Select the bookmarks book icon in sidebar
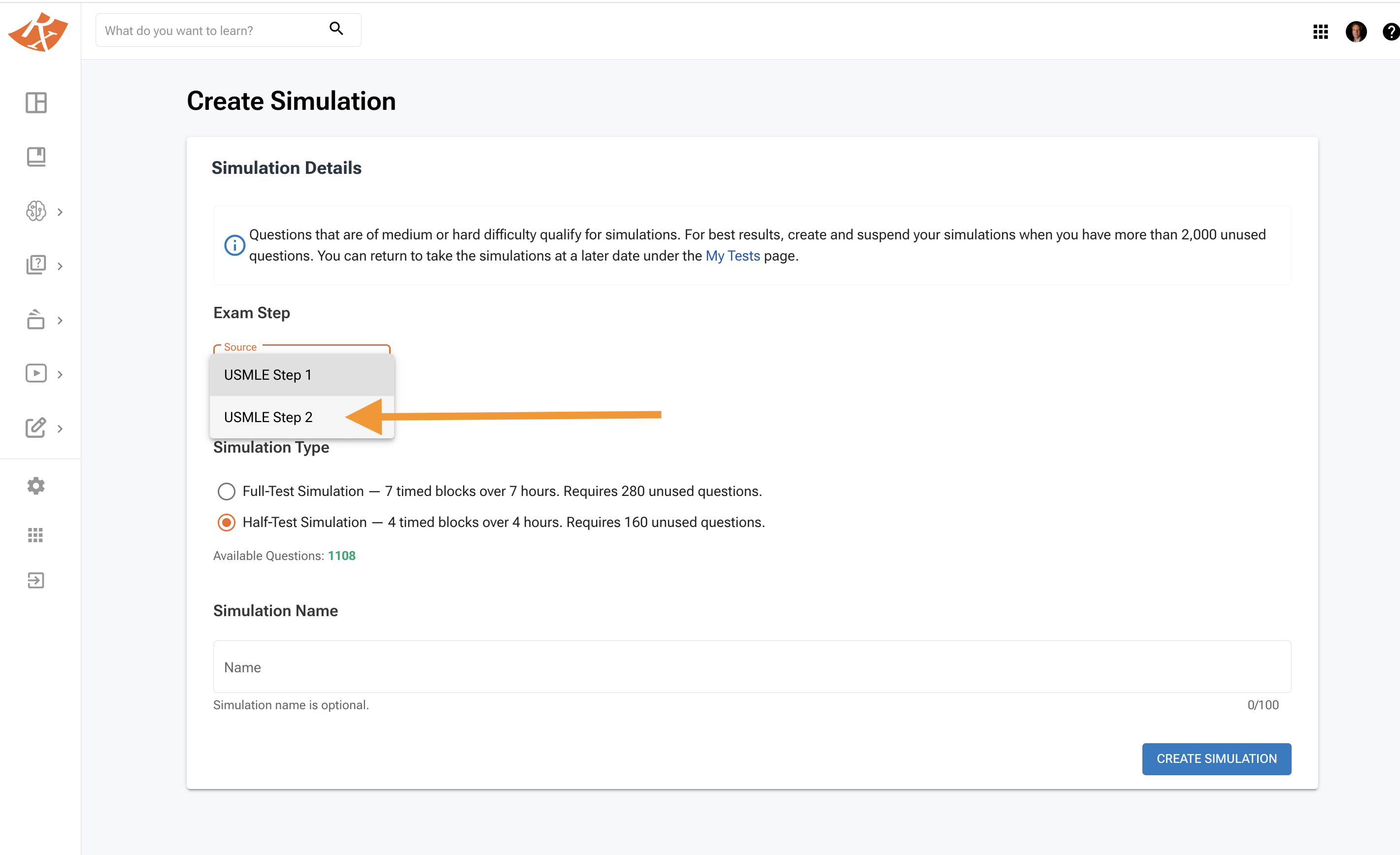Image resolution: width=1400 pixels, height=855 pixels. coord(36,157)
